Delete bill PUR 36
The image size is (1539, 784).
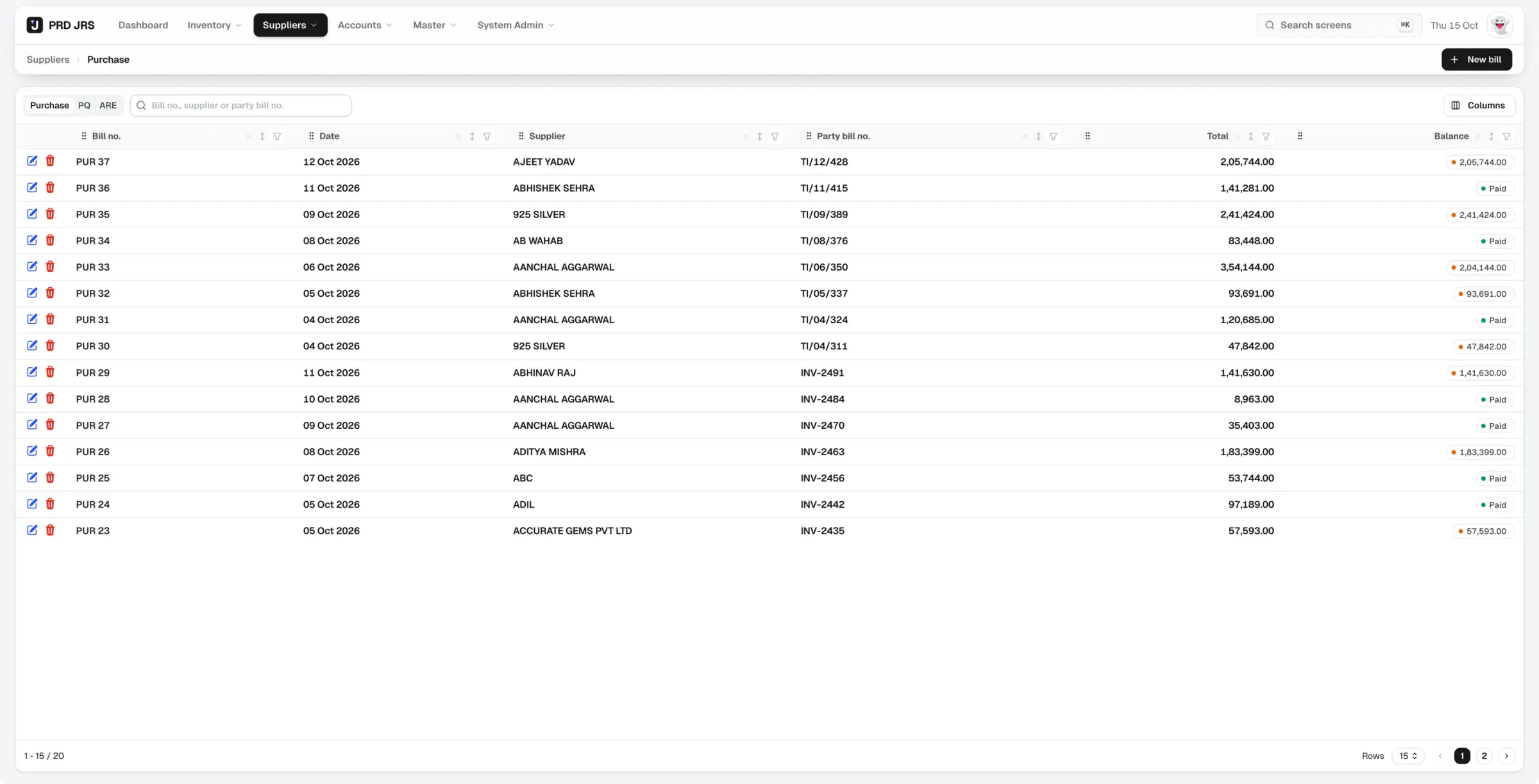pos(50,187)
